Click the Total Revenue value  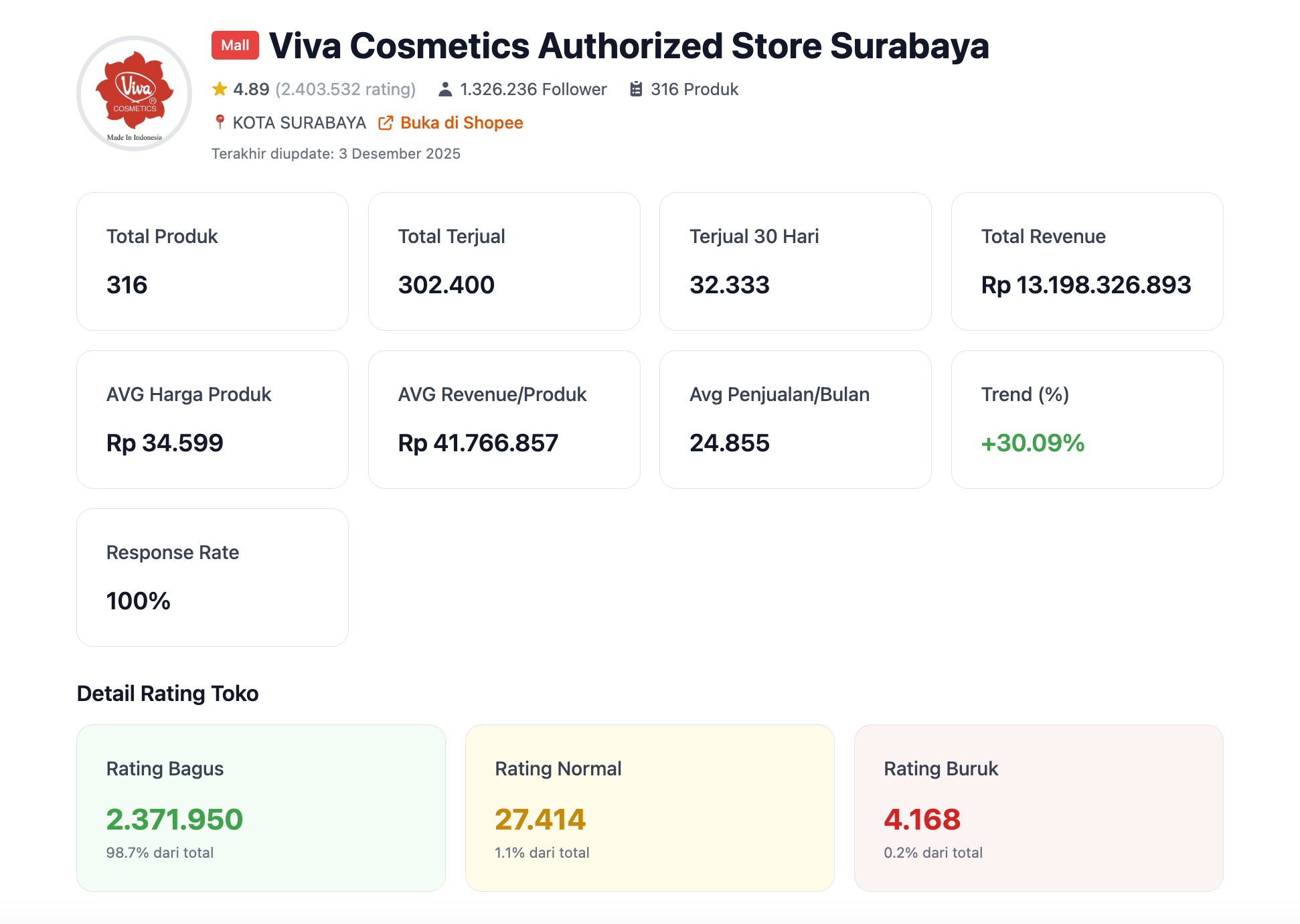coord(1086,285)
